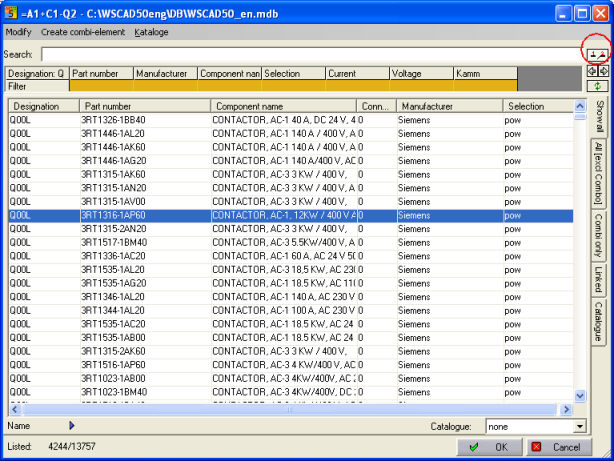
Task: Switch to the Catalogue side tab
Action: click(598, 321)
